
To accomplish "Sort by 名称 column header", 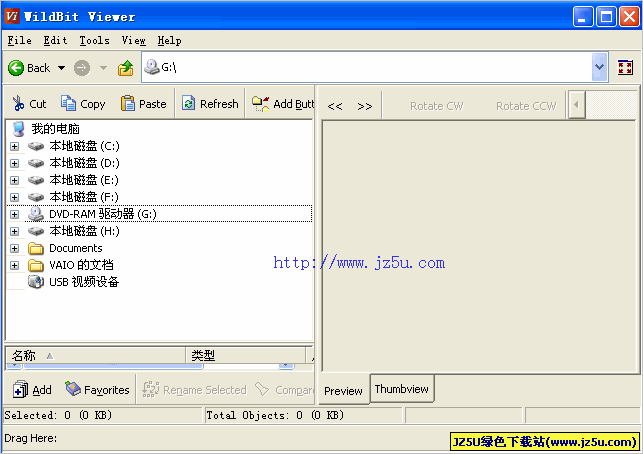I will tap(96, 355).
